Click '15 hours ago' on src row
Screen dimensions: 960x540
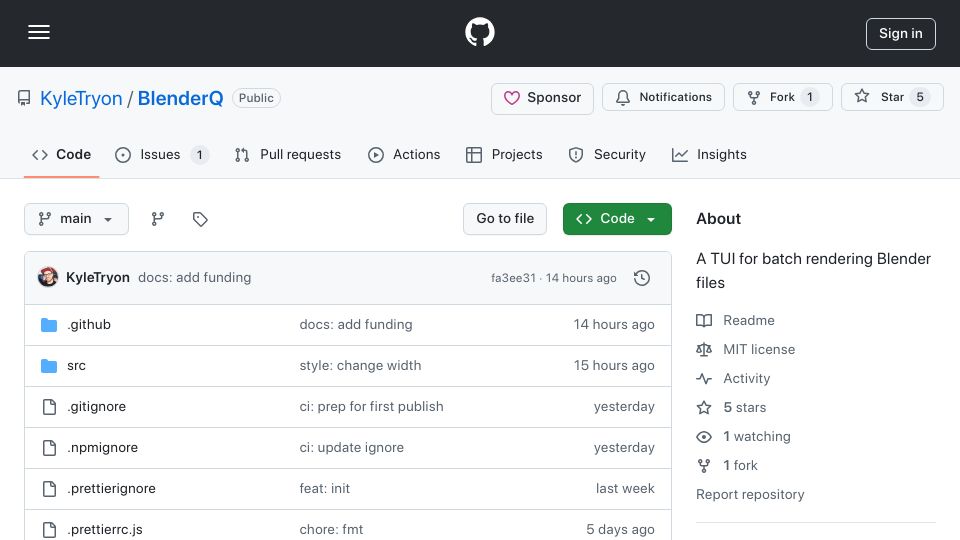(x=613, y=366)
